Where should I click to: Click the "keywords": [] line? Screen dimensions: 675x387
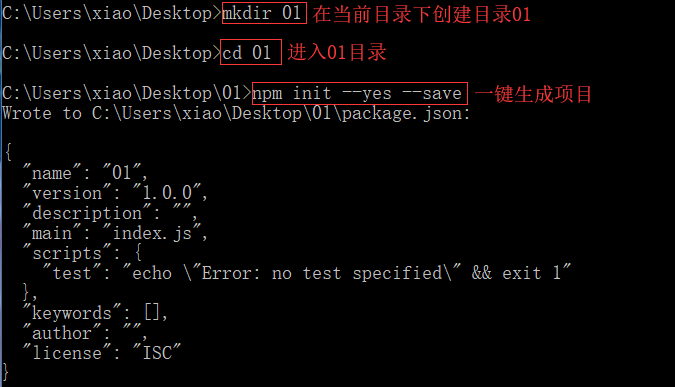(x=95, y=313)
